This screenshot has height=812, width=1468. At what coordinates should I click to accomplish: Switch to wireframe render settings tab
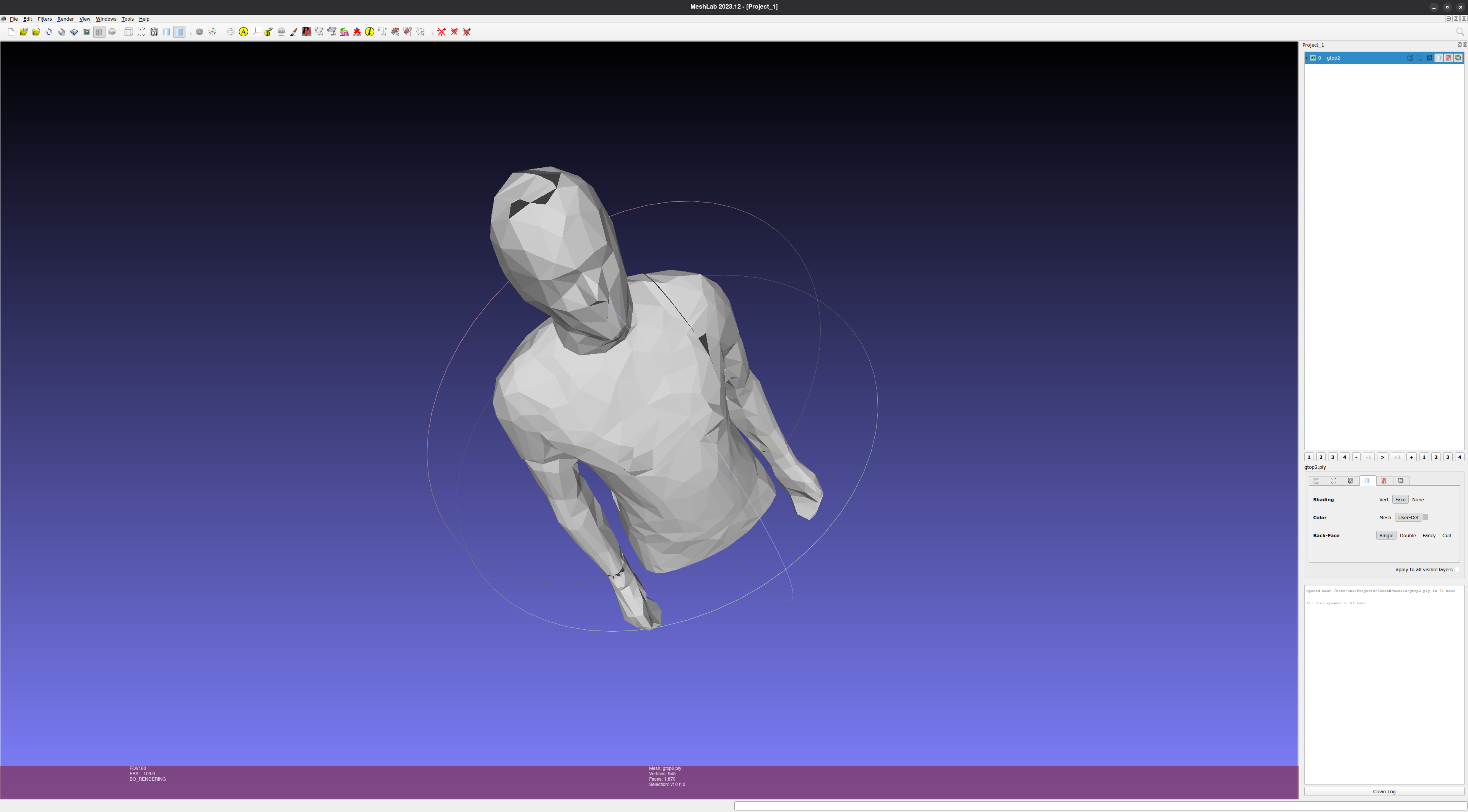(x=1350, y=481)
